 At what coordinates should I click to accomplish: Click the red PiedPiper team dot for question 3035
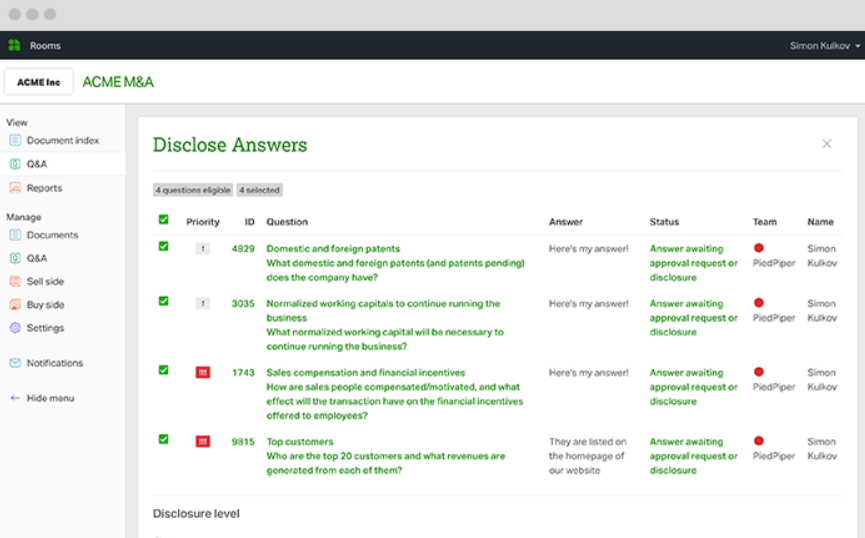tap(759, 302)
